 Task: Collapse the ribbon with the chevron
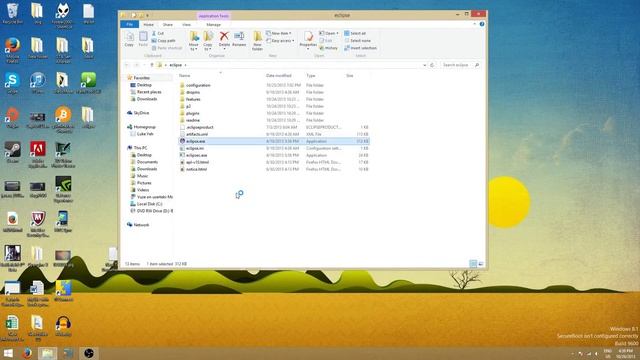(x=474, y=24)
